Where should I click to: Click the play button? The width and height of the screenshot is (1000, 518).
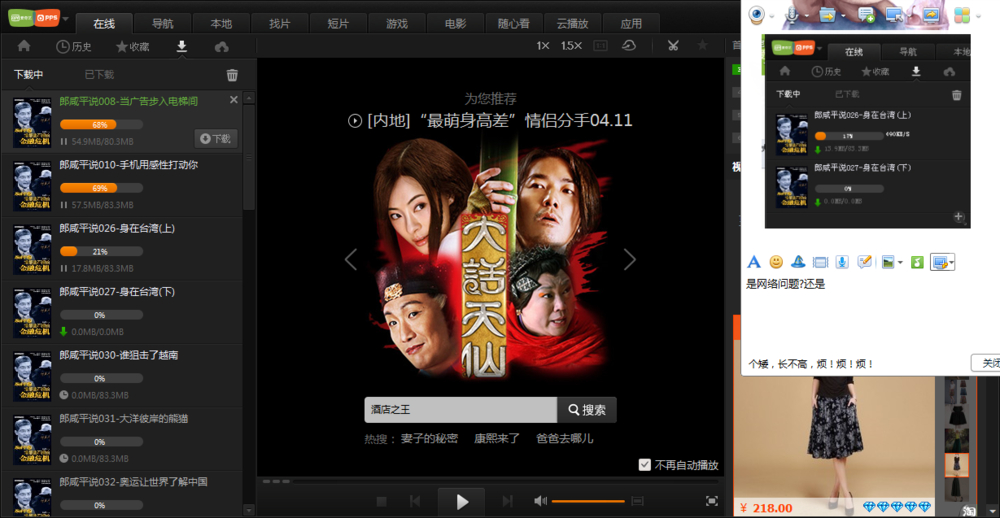(462, 502)
